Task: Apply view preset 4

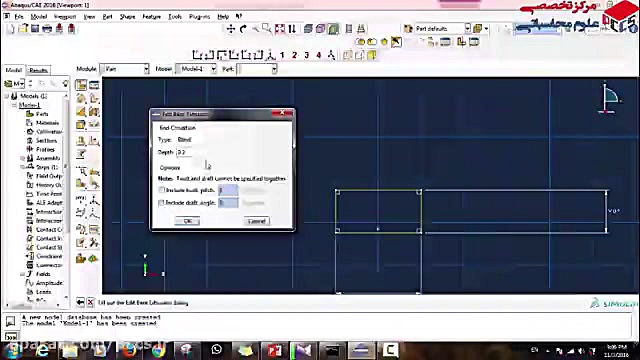Action: pyautogui.click(x=319, y=55)
